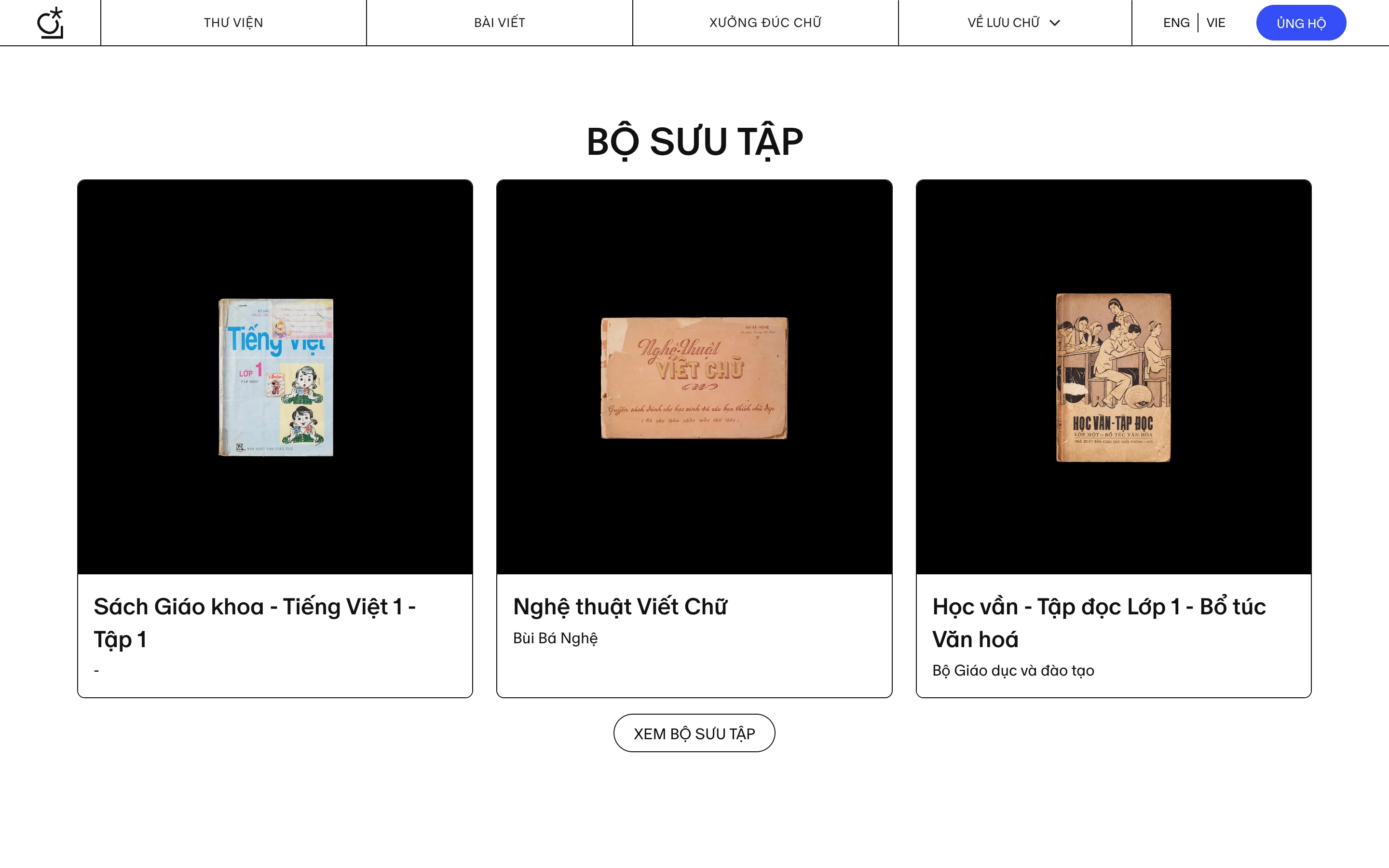Image resolution: width=1389 pixels, height=868 pixels.
Task: Switch language to VIE
Action: 1216,23
